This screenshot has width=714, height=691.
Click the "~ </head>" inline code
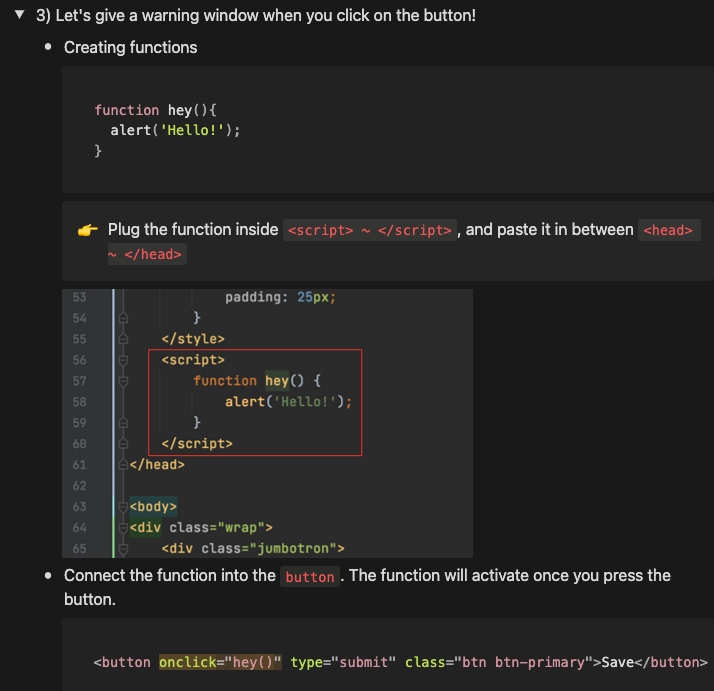147,254
